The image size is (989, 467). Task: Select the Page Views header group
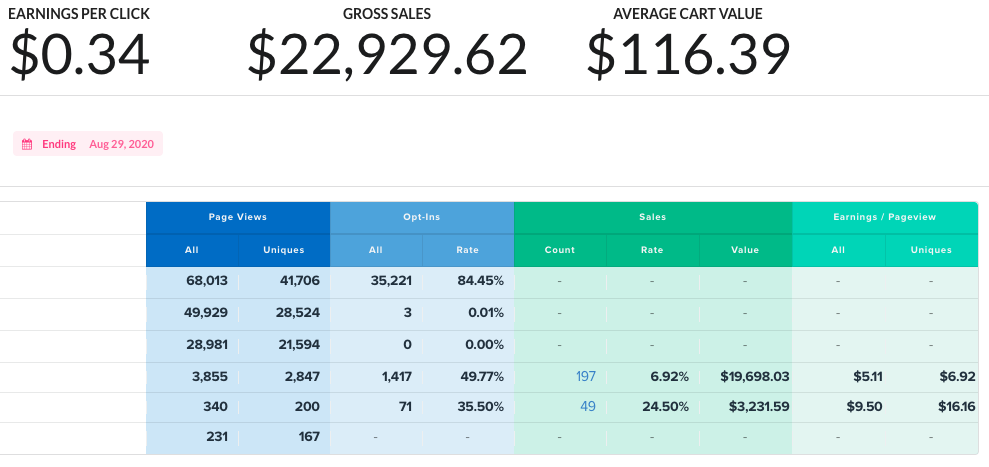237,217
